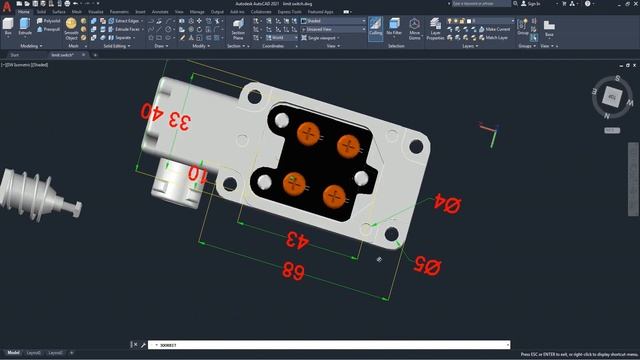The width and height of the screenshot is (640, 360).
Task: Click the Group tool icon
Action: coord(522,27)
